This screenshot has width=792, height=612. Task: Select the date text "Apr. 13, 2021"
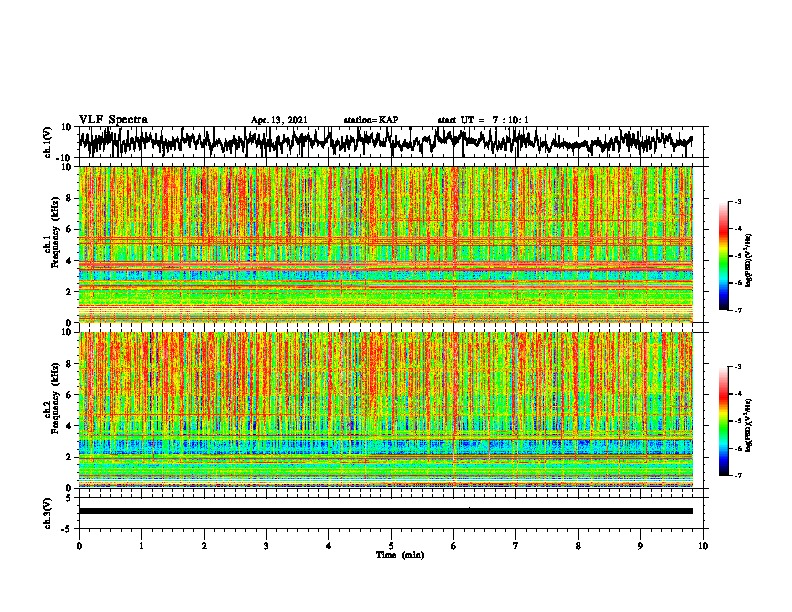pyautogui.click(x=279, y=120)
